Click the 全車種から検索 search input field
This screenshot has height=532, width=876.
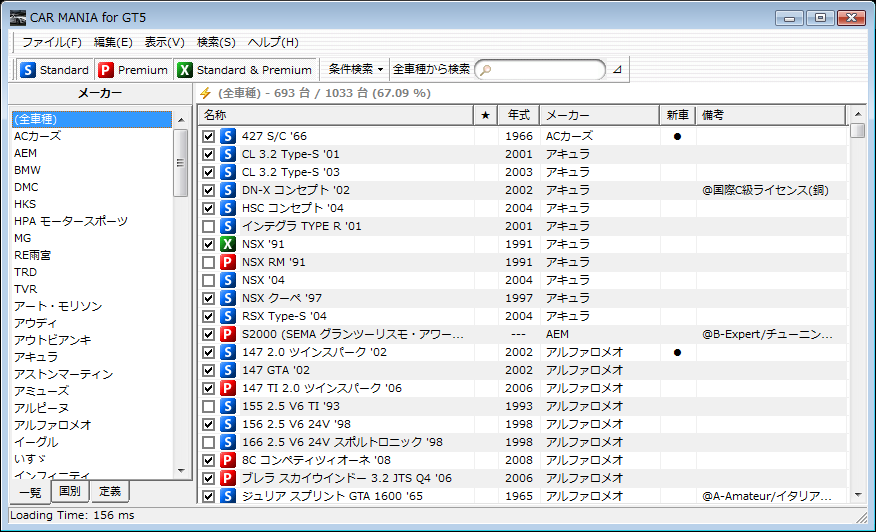point(540,70)
